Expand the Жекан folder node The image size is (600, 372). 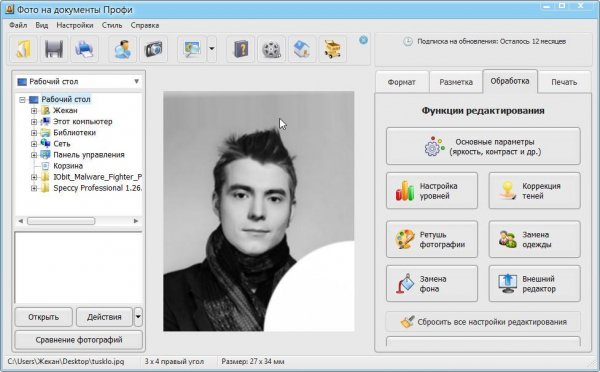(x=34, y=111)
